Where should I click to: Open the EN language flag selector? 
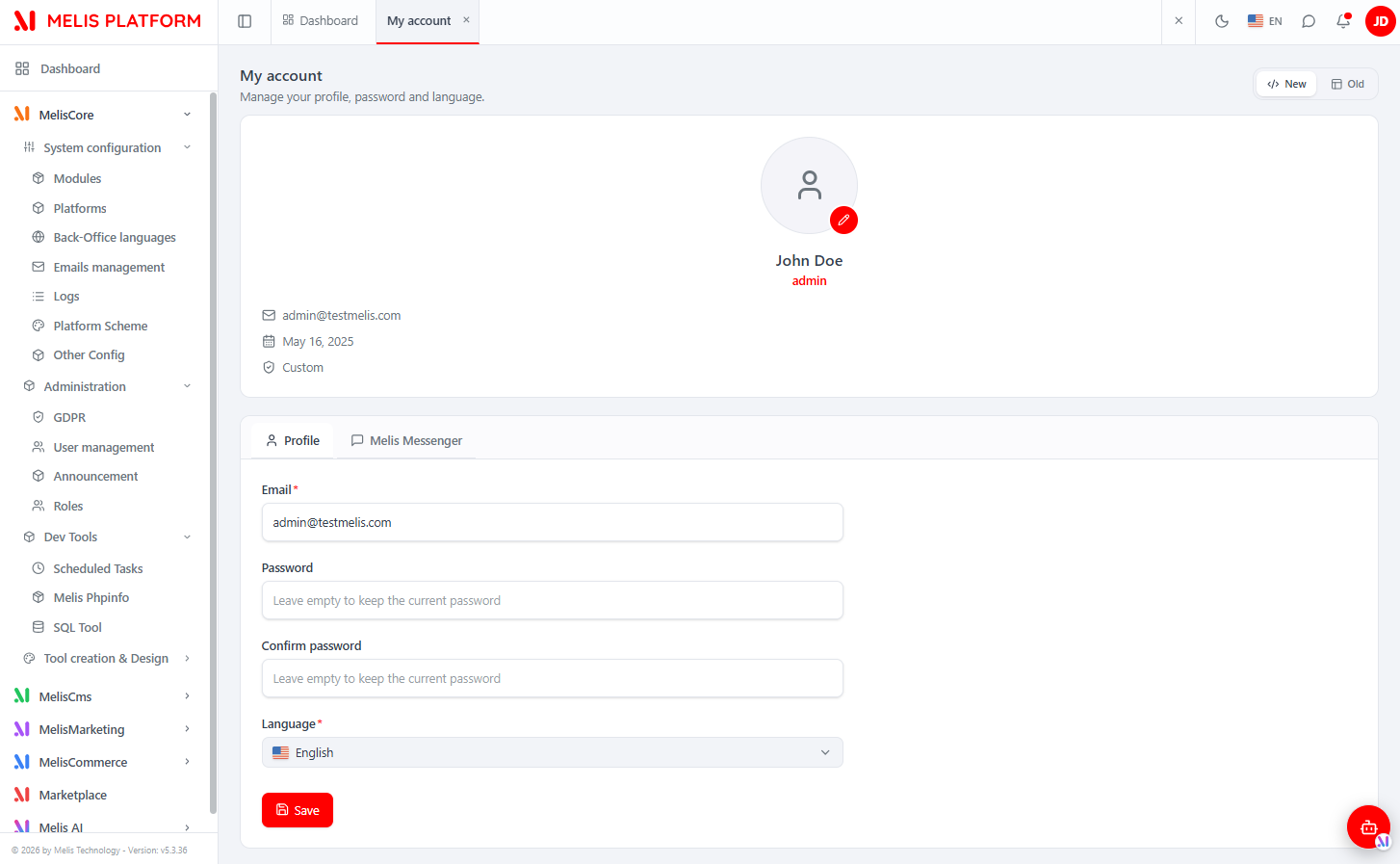click(1264, 21)
